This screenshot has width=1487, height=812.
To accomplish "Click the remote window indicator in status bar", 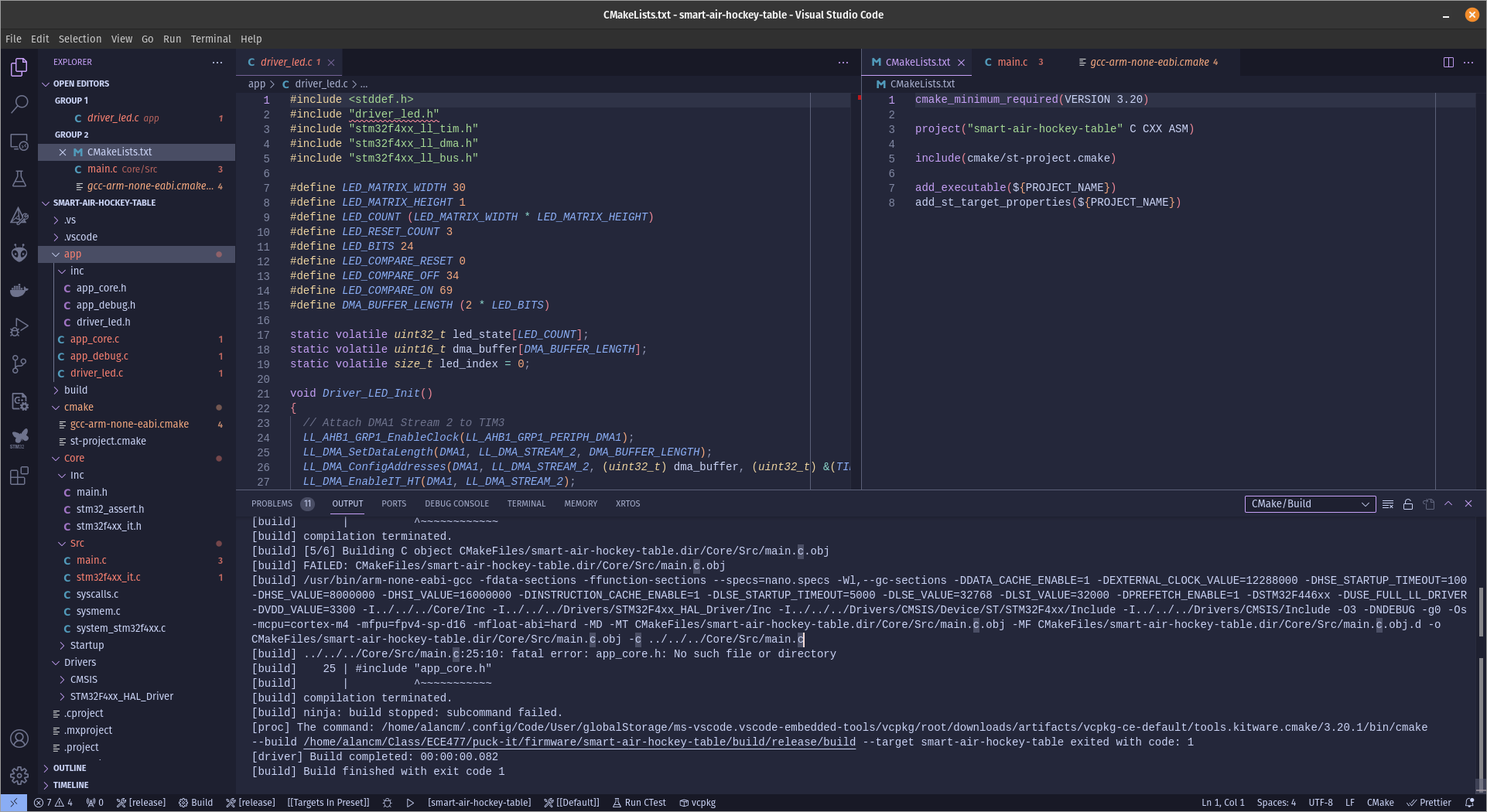I will [14, 803].
